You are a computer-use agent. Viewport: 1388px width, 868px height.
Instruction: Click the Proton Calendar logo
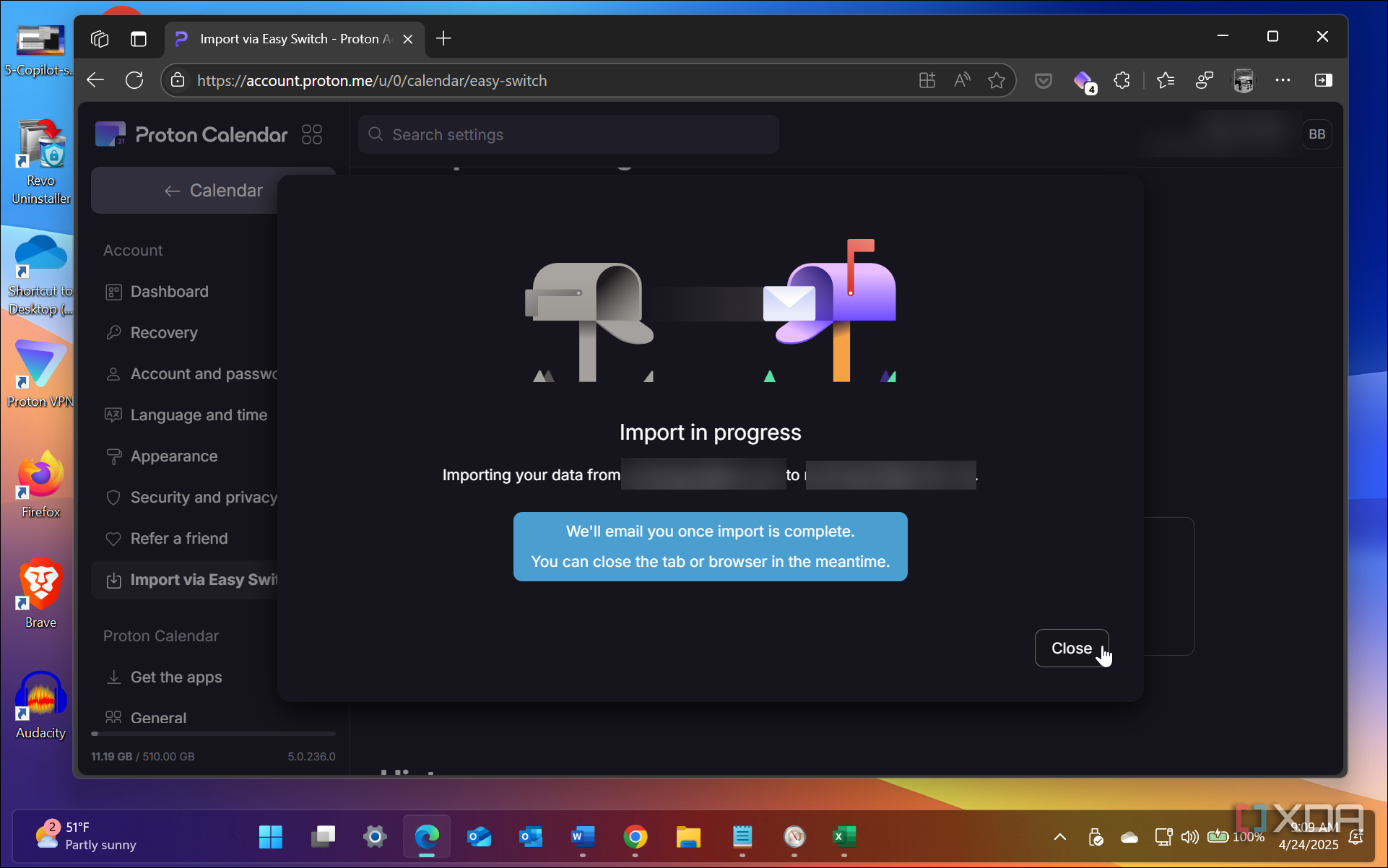pos(191,134)
